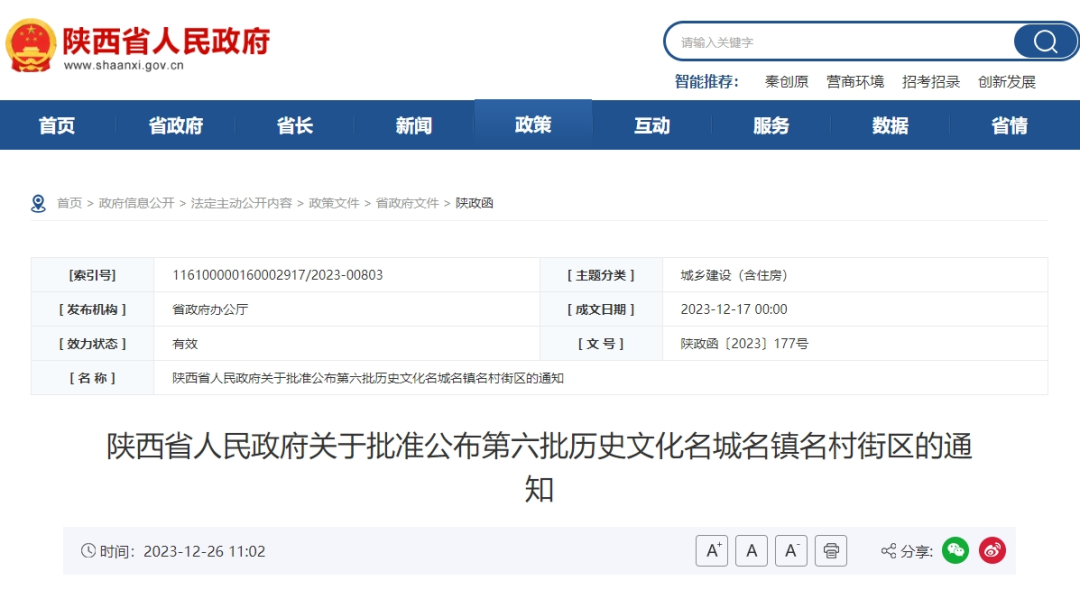Click the national emblem logo

coord(30,45)
